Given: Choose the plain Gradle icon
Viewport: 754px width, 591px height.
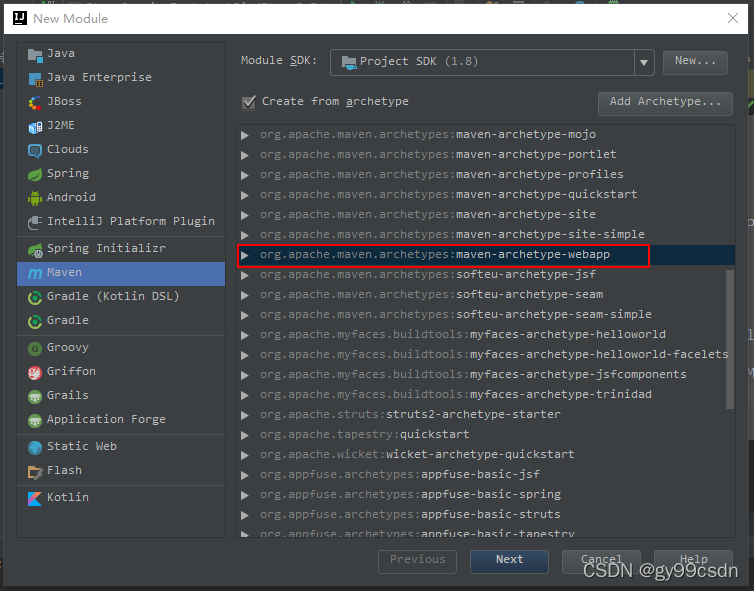Looking at the screenshot, I should 35,321.
